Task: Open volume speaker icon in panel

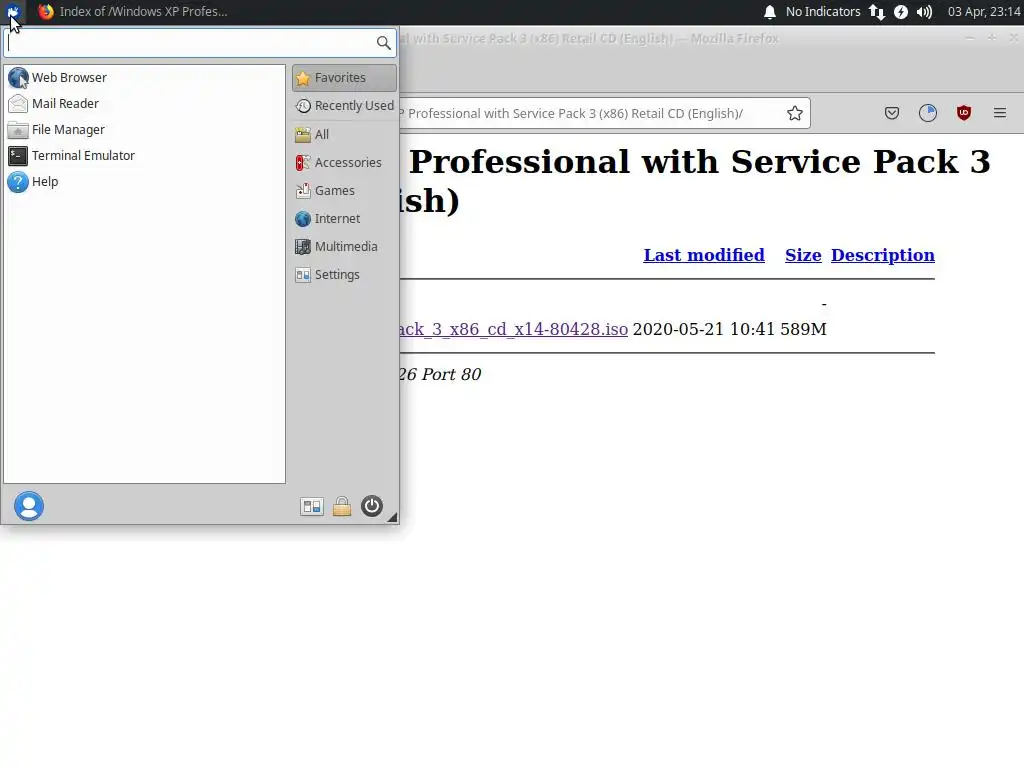Action: [924, 12]
